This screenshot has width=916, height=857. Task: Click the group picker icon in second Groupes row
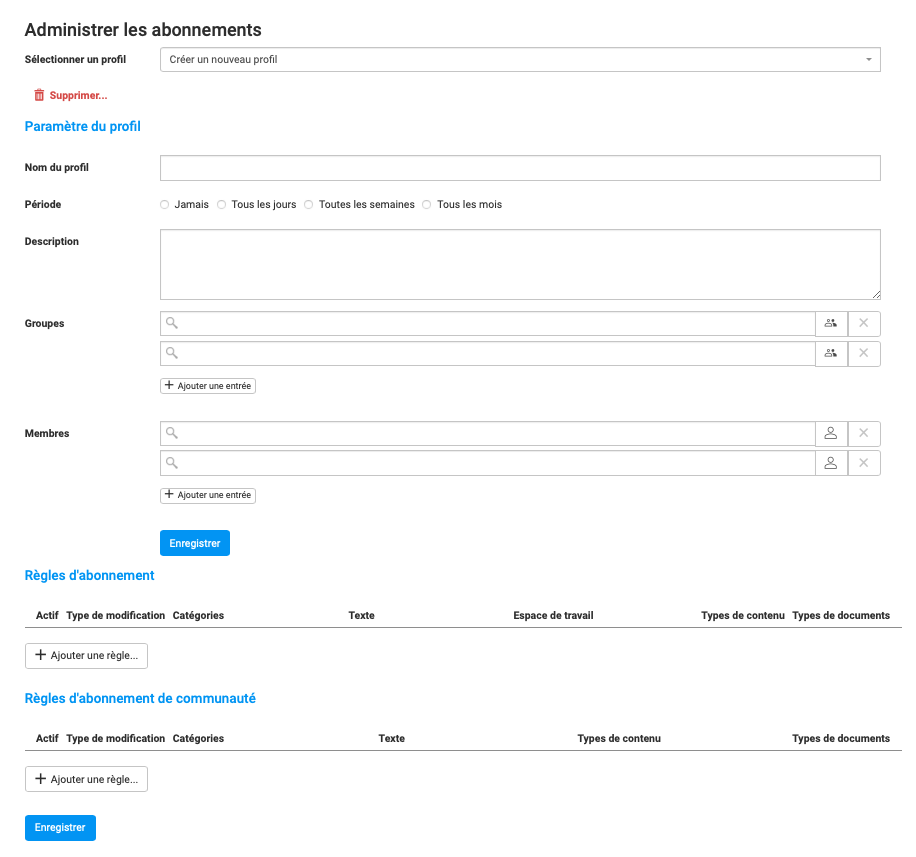tap(831, 353)
